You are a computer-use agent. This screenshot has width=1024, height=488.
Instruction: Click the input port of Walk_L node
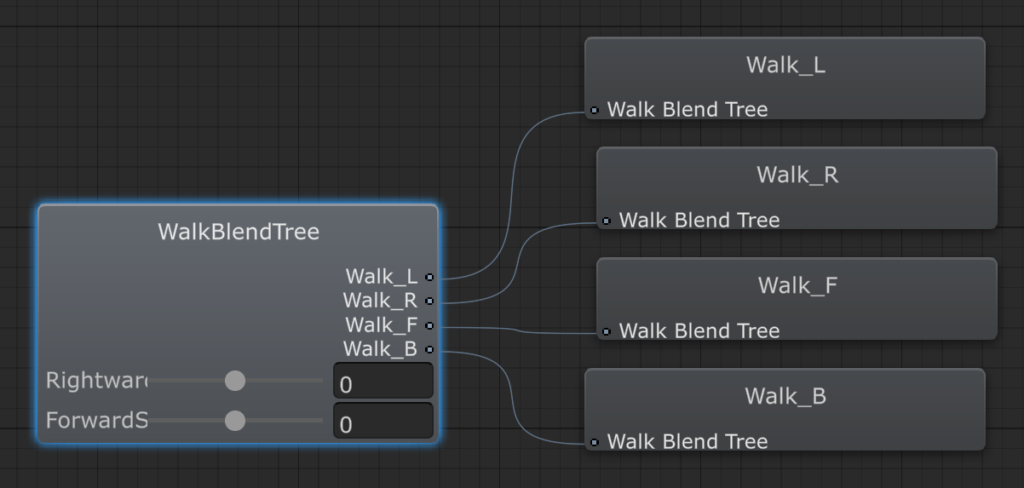point(594,110)
